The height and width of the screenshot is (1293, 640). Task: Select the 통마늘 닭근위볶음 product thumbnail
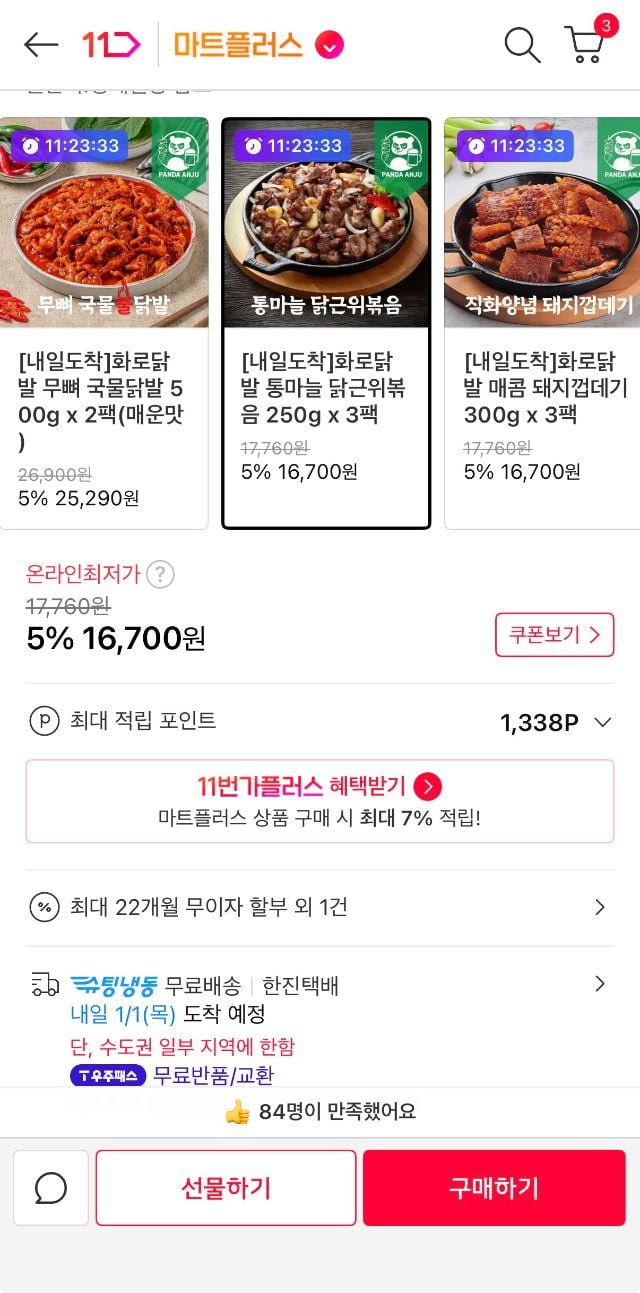pos(326,223)
